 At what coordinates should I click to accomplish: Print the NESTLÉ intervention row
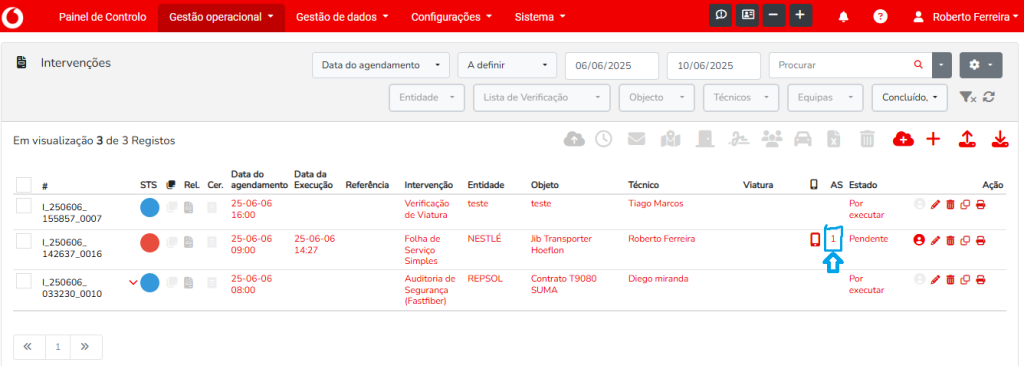[980, 241]
